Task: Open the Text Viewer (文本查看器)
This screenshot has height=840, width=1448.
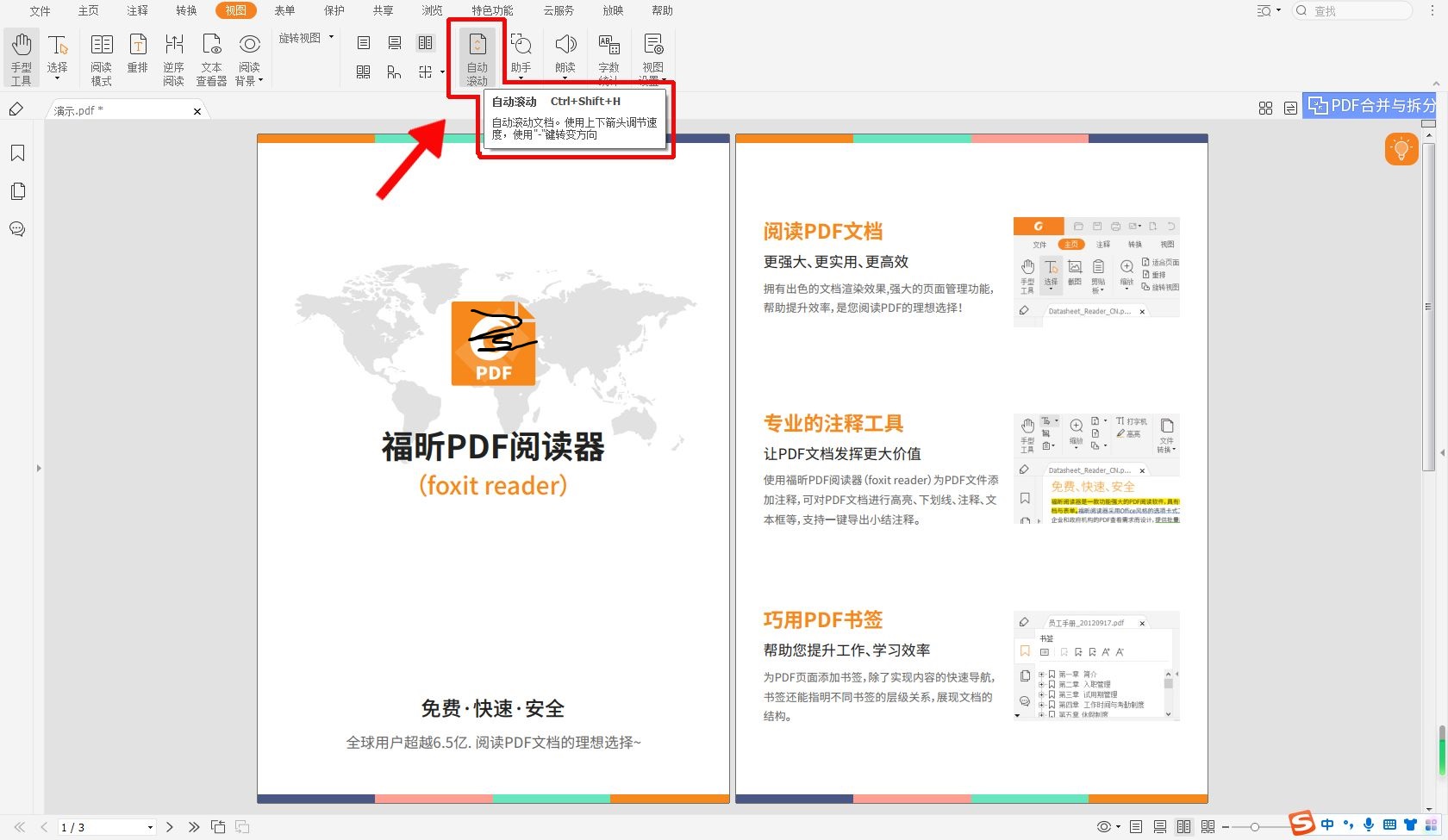Action: [211, 56]
